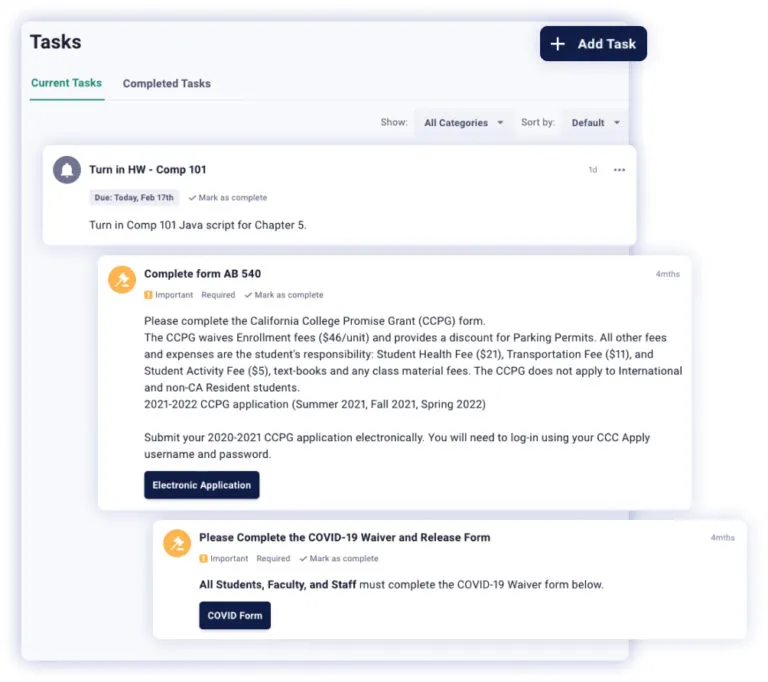Click the Important flag icon on the COVID-19 Waiver task
The width and height of the screenshot is (768, 682).
[203, 559]
